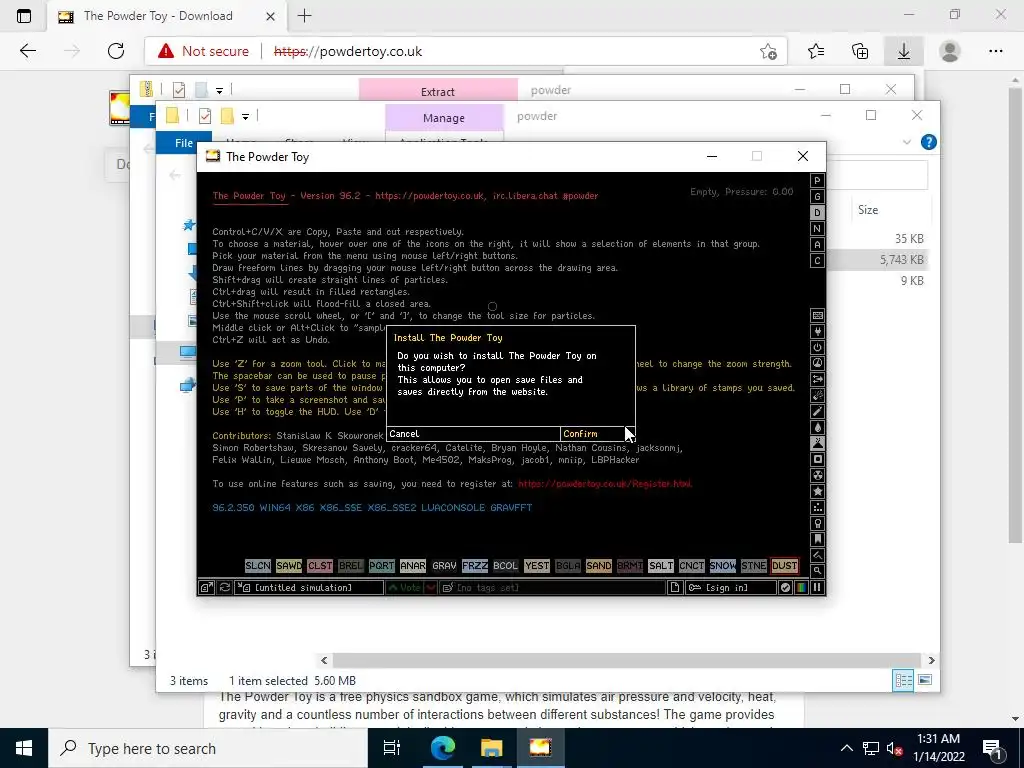Click the new blank simulation page icon
Image resolution: width=1024 pixels, height=768 pixels.
coord(675,587)
